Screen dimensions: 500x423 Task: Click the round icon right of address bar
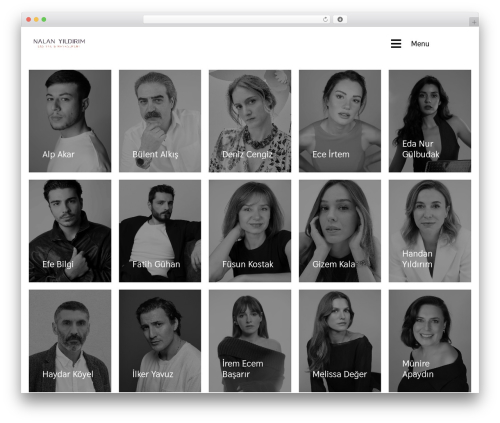pyautogui.click(x=340, y=20)
